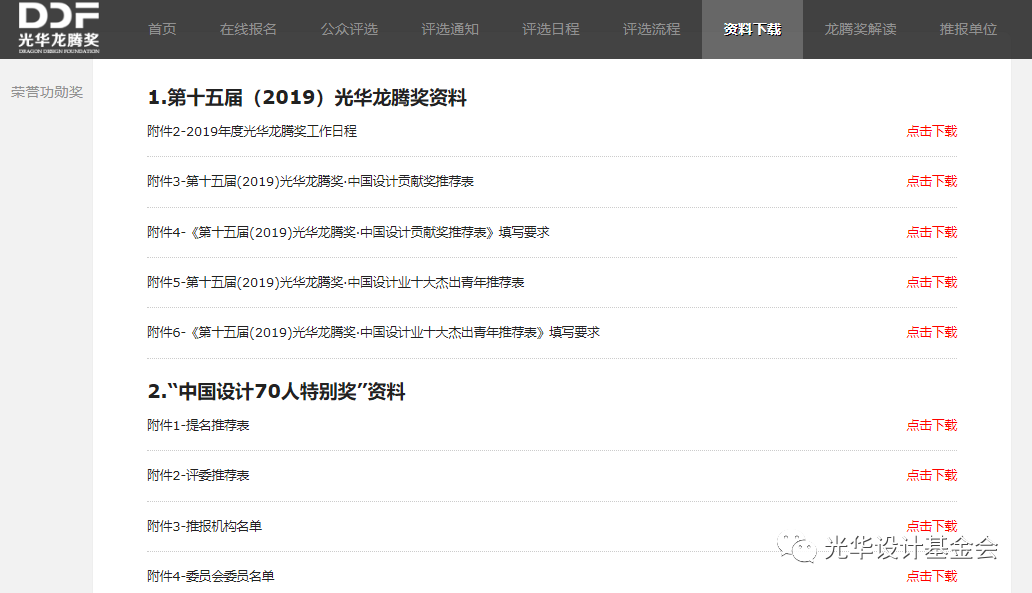
Task: Open the 推报单位 menu item
Action: coord(968,29)
